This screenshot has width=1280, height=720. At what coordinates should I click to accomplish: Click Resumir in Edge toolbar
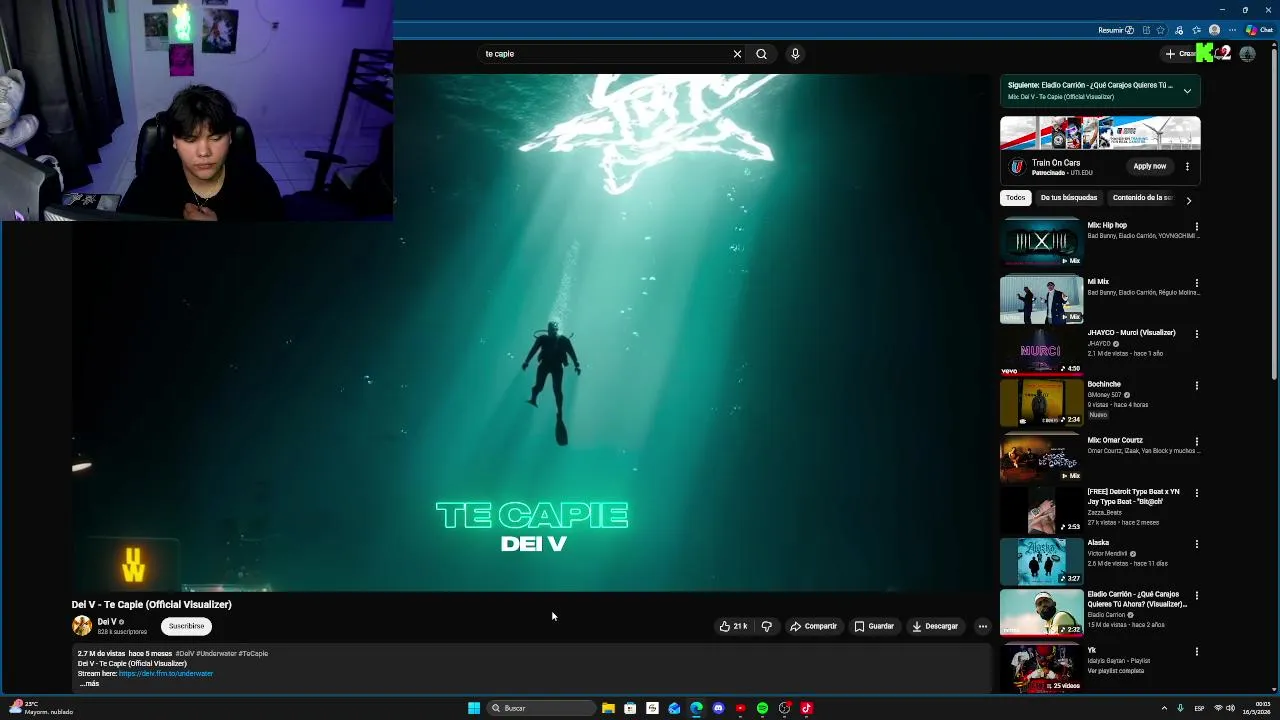coord(1116,30)
